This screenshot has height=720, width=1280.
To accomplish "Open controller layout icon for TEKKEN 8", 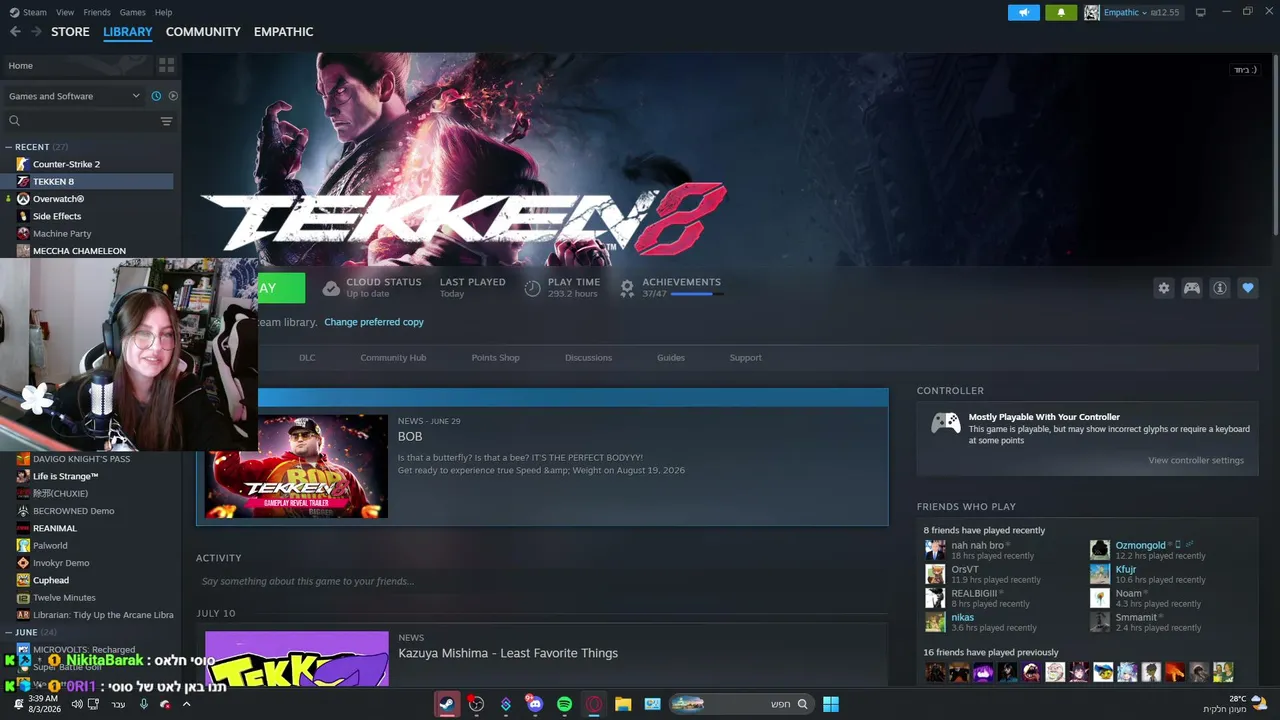I will tap(1192, 288).
